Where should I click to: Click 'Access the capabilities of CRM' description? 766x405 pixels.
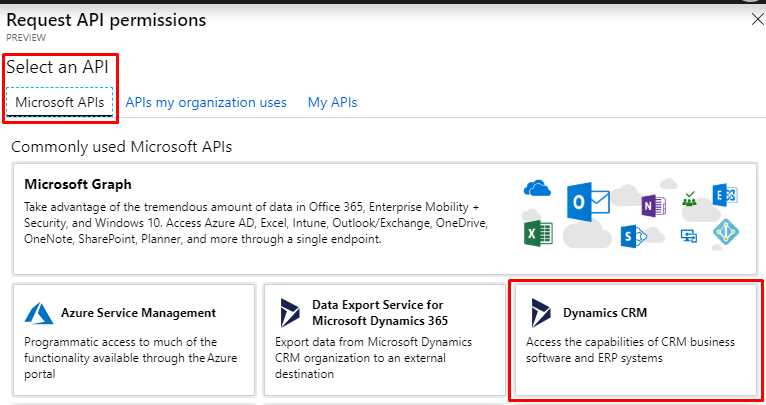pyautogui.click(x=630, y=350)
